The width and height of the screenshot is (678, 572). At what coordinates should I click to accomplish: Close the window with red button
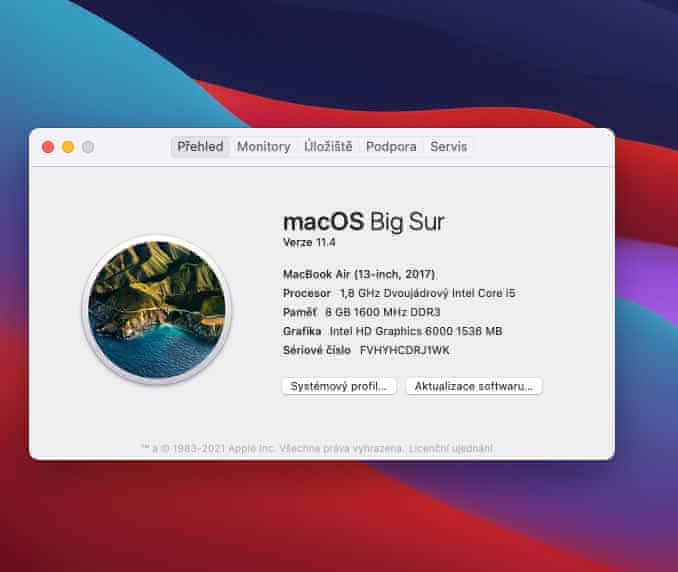coord(48,147)
